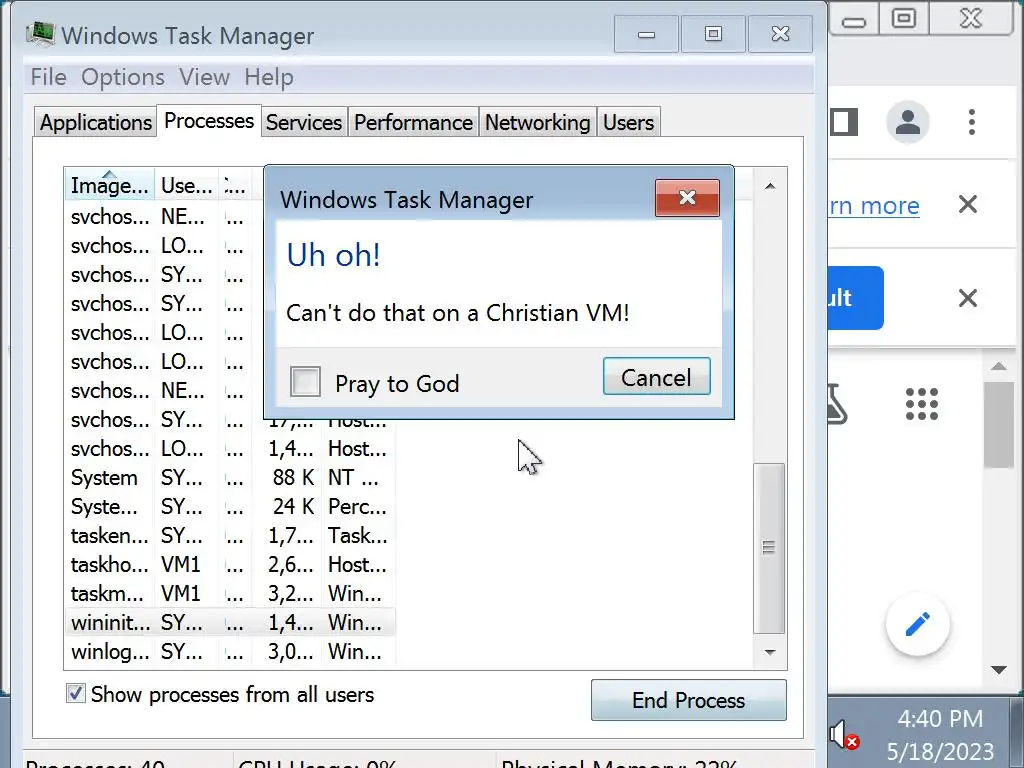Viewport: 1024px width, 768px height.
Task: Sort by the User Name column header
Action: 186,185
